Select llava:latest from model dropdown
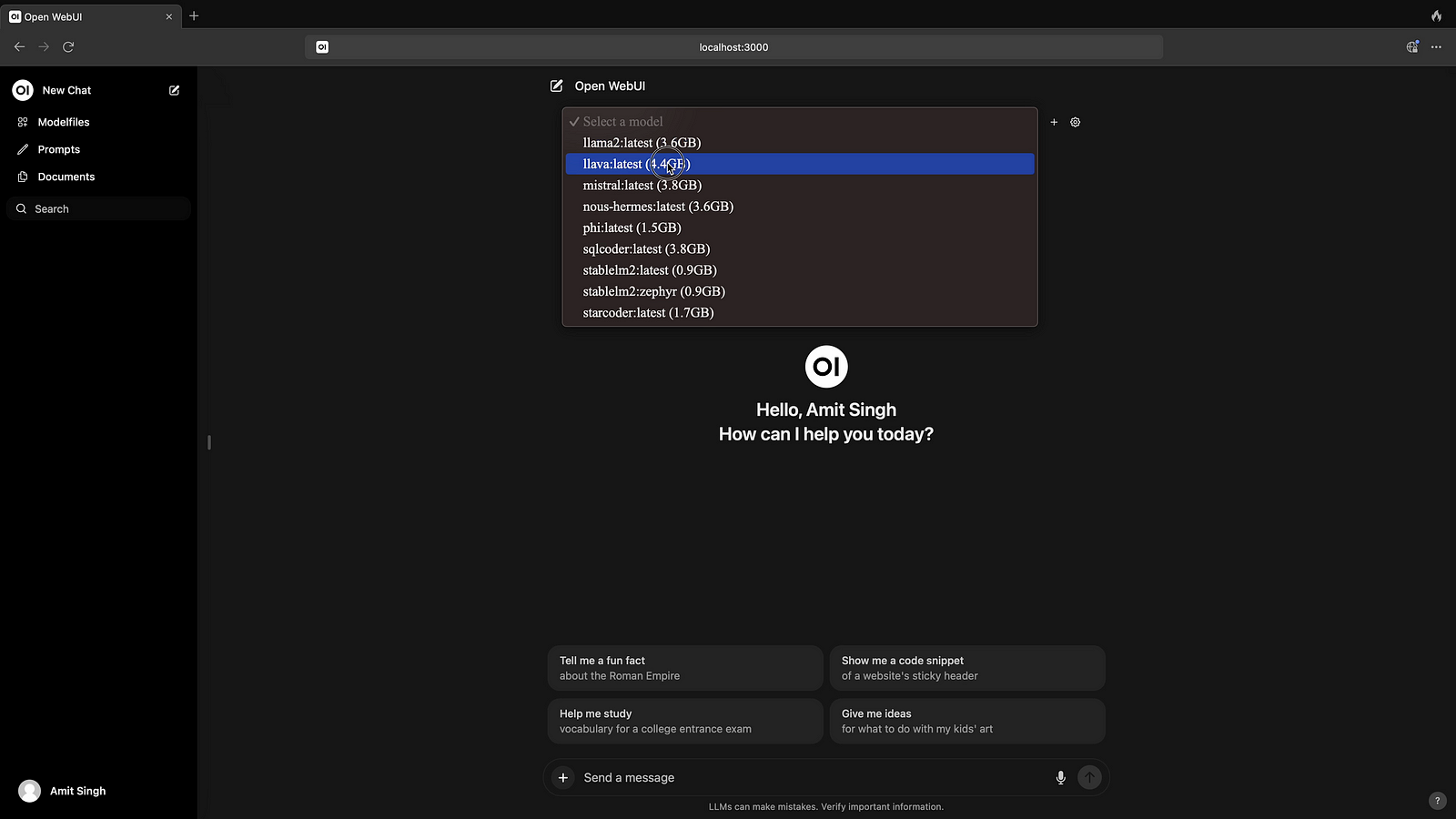 pyautogui.click(x=637, y=164)
